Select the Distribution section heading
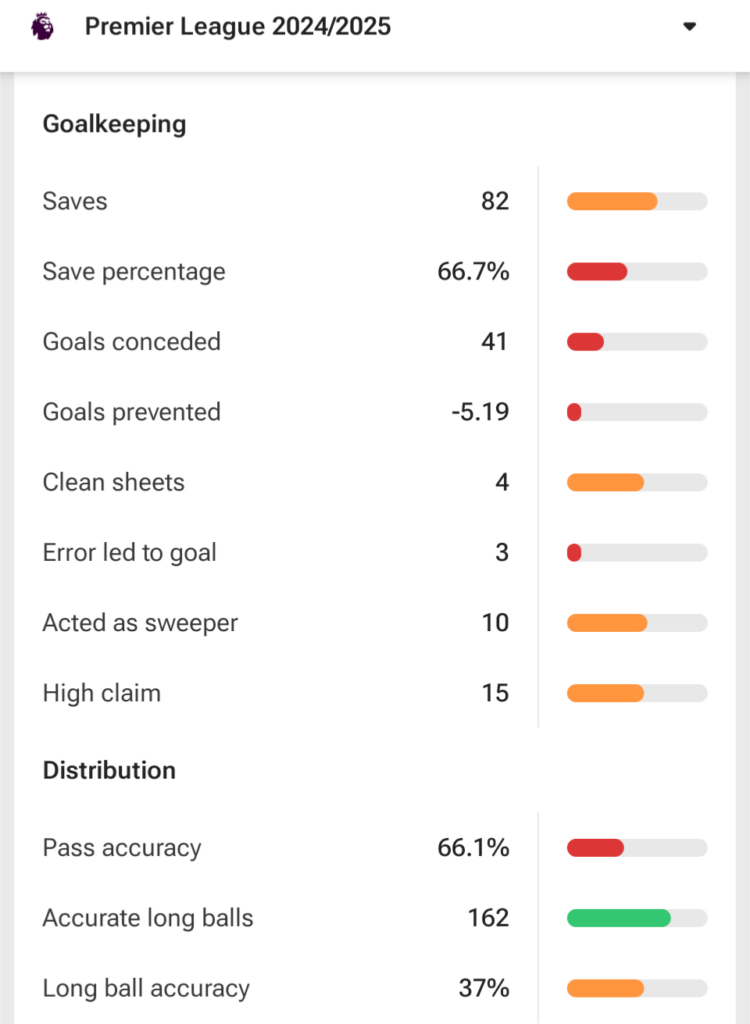 (x=109, y=770)
